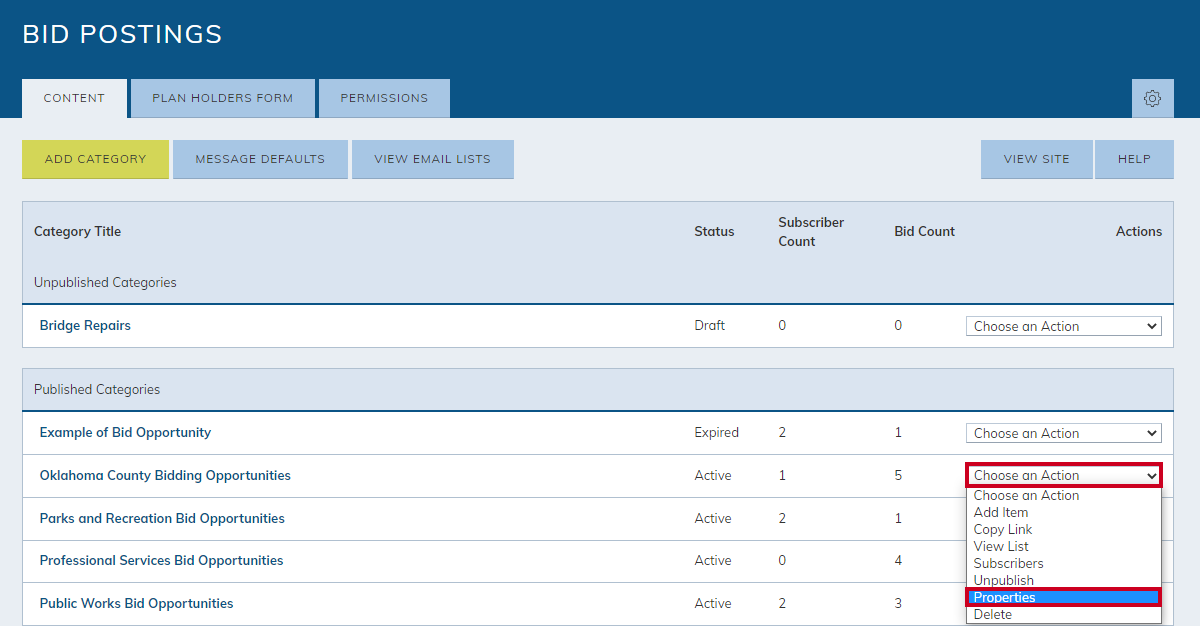Select Unpublish from action list
The image size is (1200, 626).
tap(1064, 580)
